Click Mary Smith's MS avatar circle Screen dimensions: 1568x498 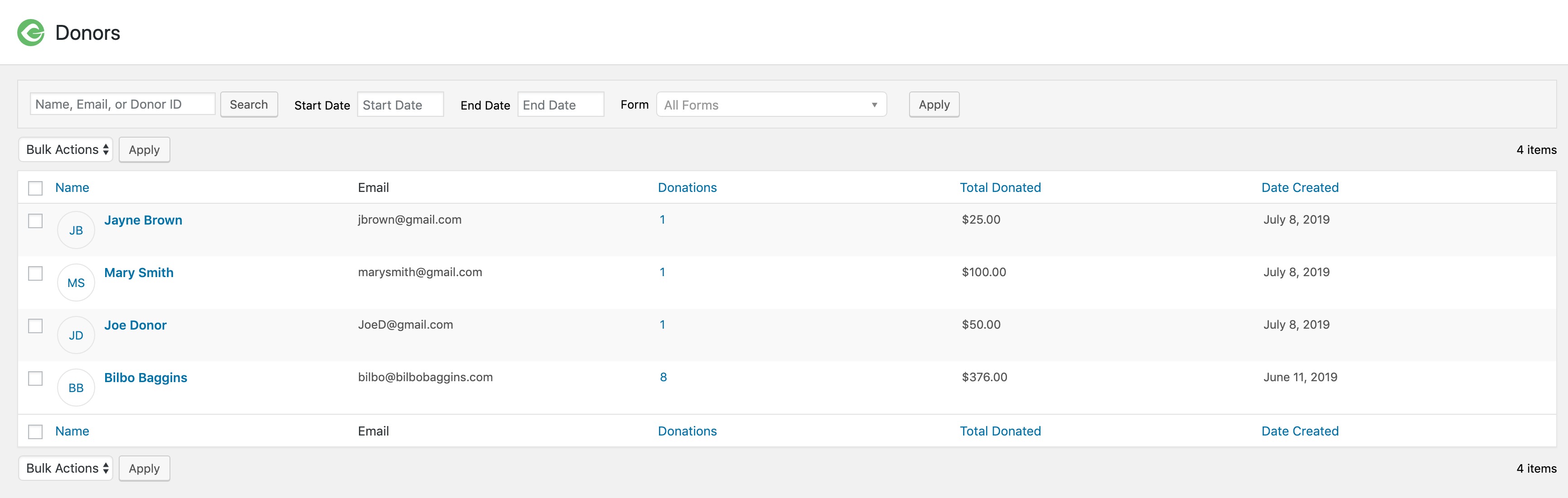pos(76,283)
